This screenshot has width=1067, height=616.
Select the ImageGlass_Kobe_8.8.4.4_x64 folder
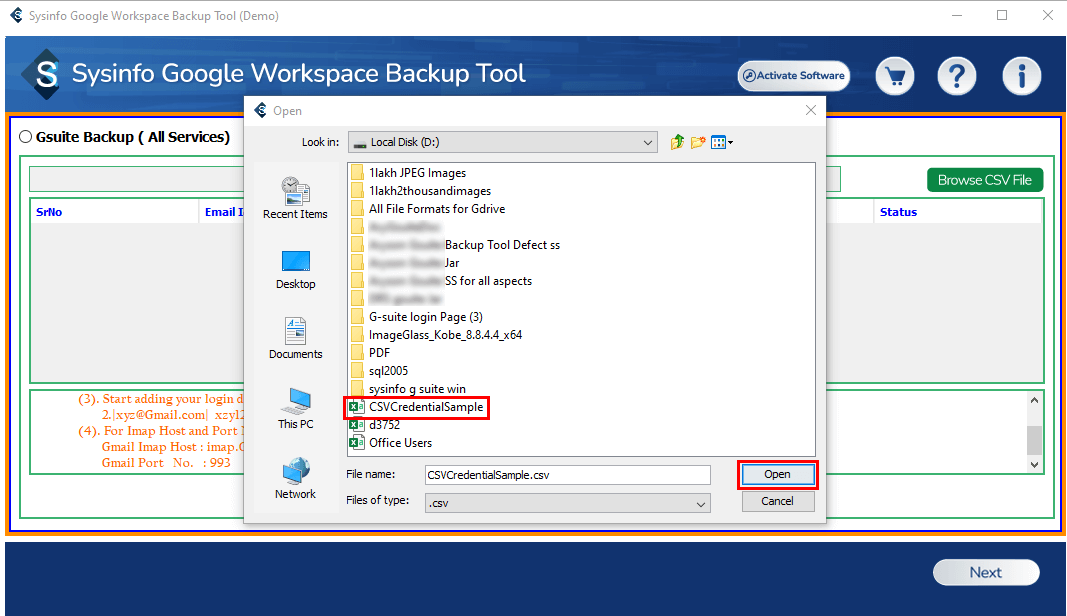tap(436, 335)
